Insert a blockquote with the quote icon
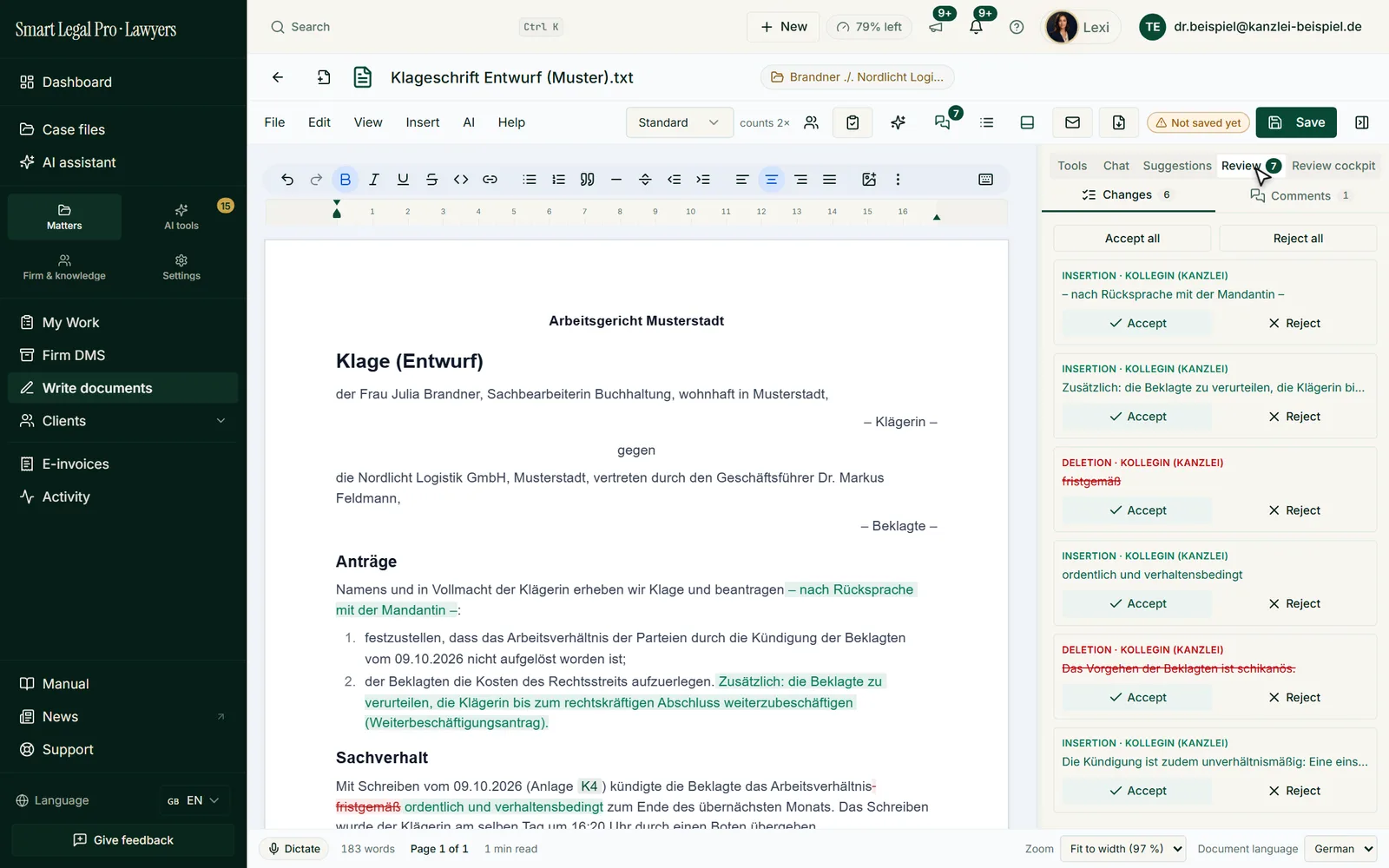Image resolution: width=1389 pixels, height=868 pixels. pyautogui.click(x=588, y=180)
